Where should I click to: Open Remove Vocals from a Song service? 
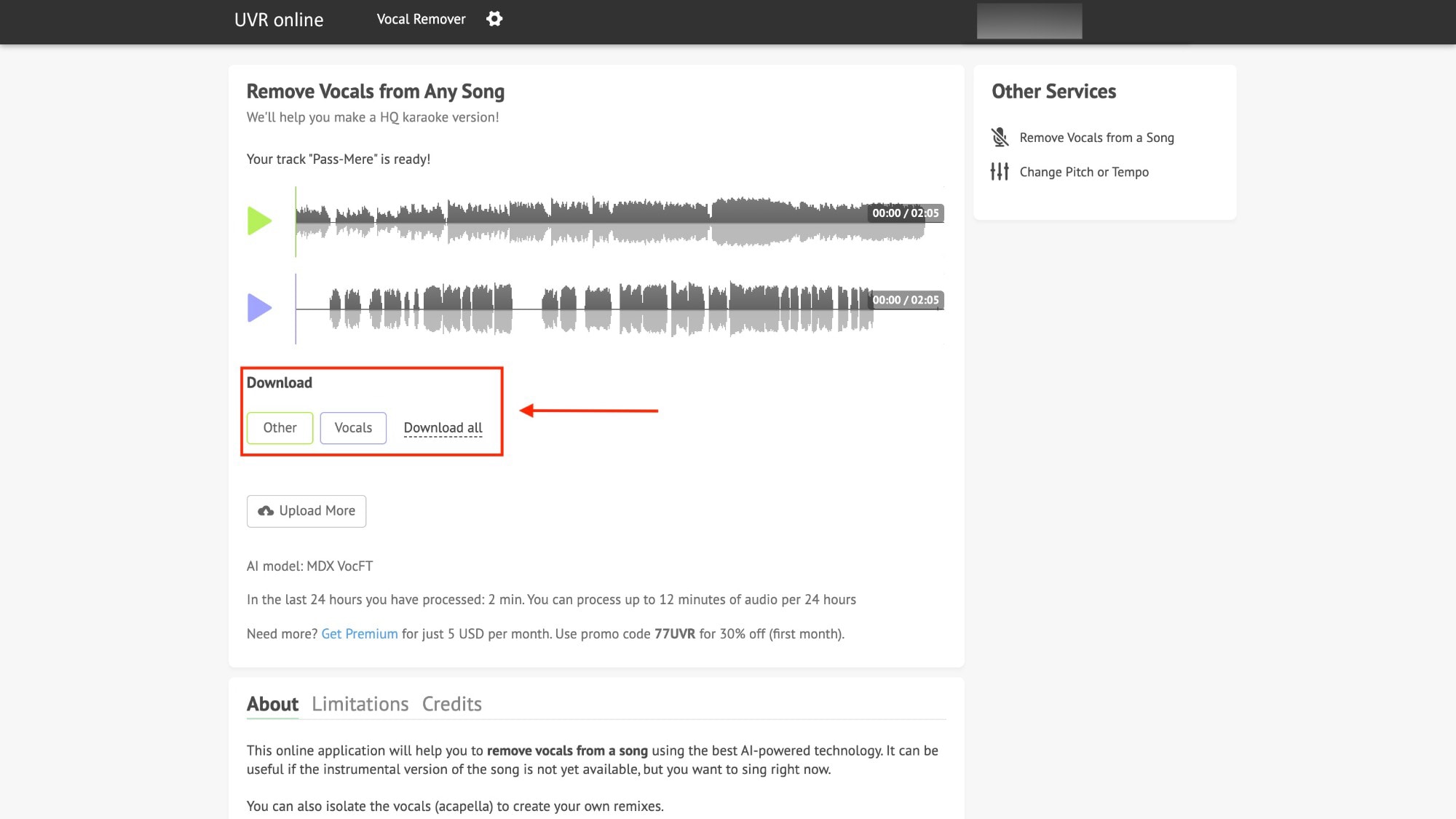click(x=1096, y=138)
